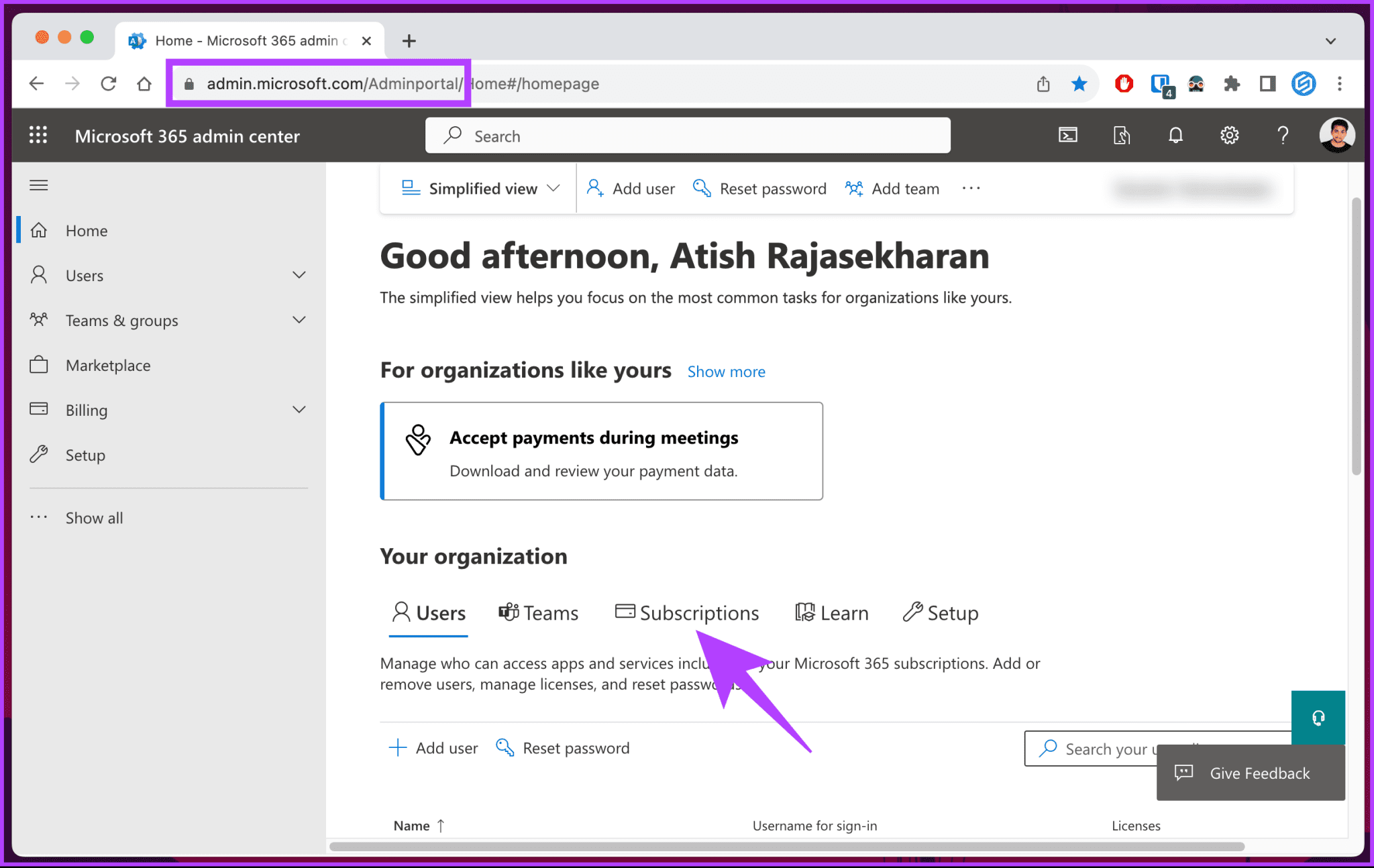The width and height of the screenshot is (1374, 868).
Task: Open the notifications bell icon
Action: click(x=1175, y=135)
